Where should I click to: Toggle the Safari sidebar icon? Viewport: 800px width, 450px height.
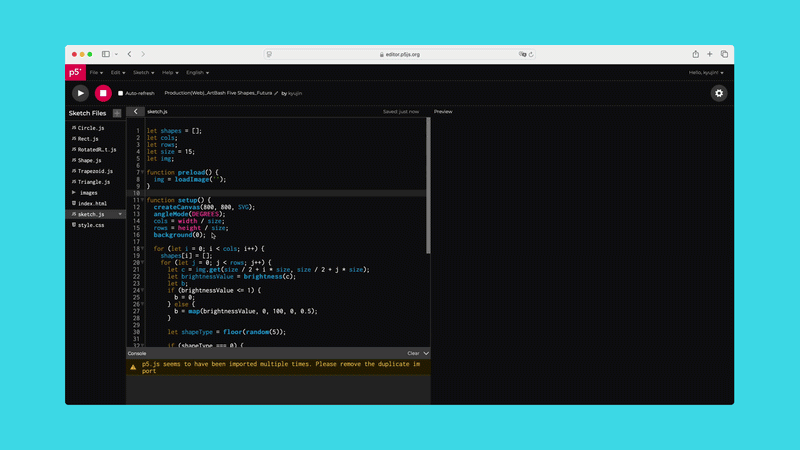(x=105, y=54)
